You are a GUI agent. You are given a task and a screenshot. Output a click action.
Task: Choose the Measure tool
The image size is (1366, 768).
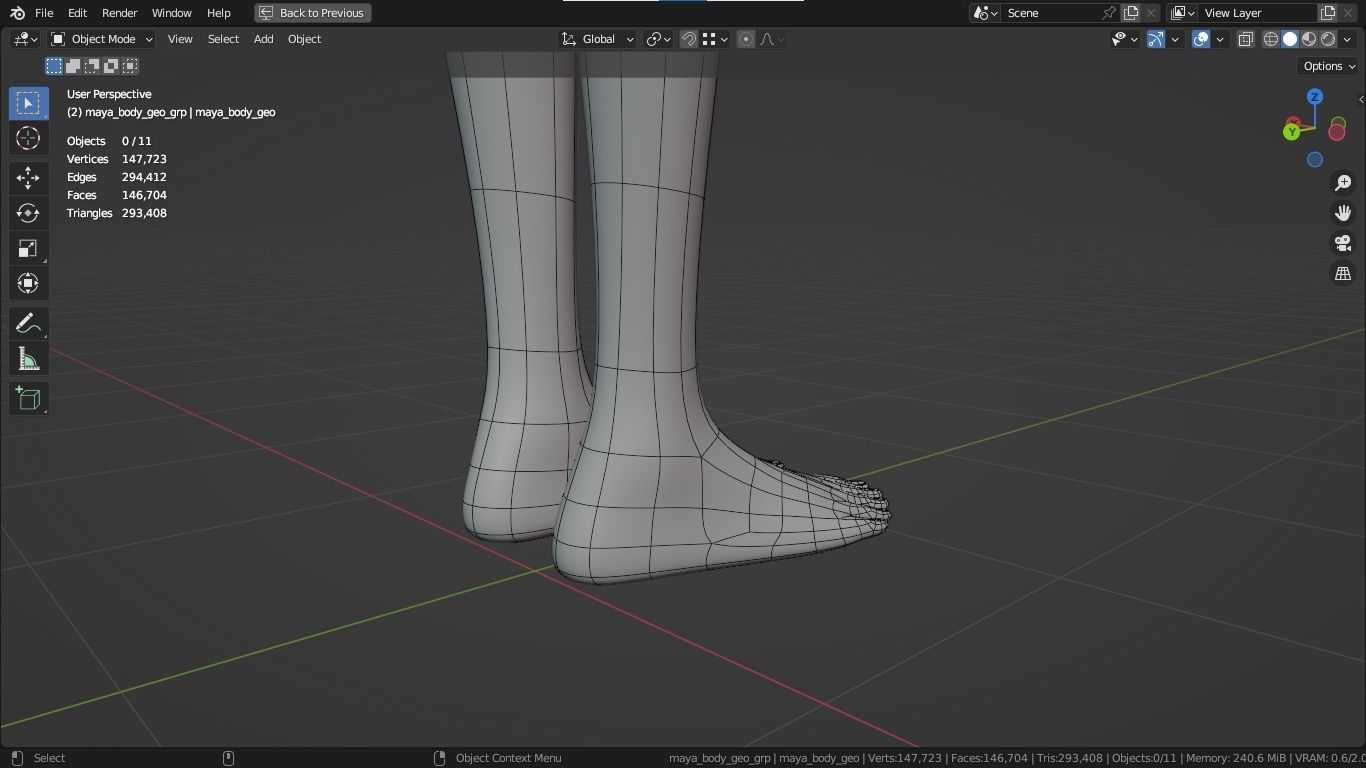tap(28, 359)
